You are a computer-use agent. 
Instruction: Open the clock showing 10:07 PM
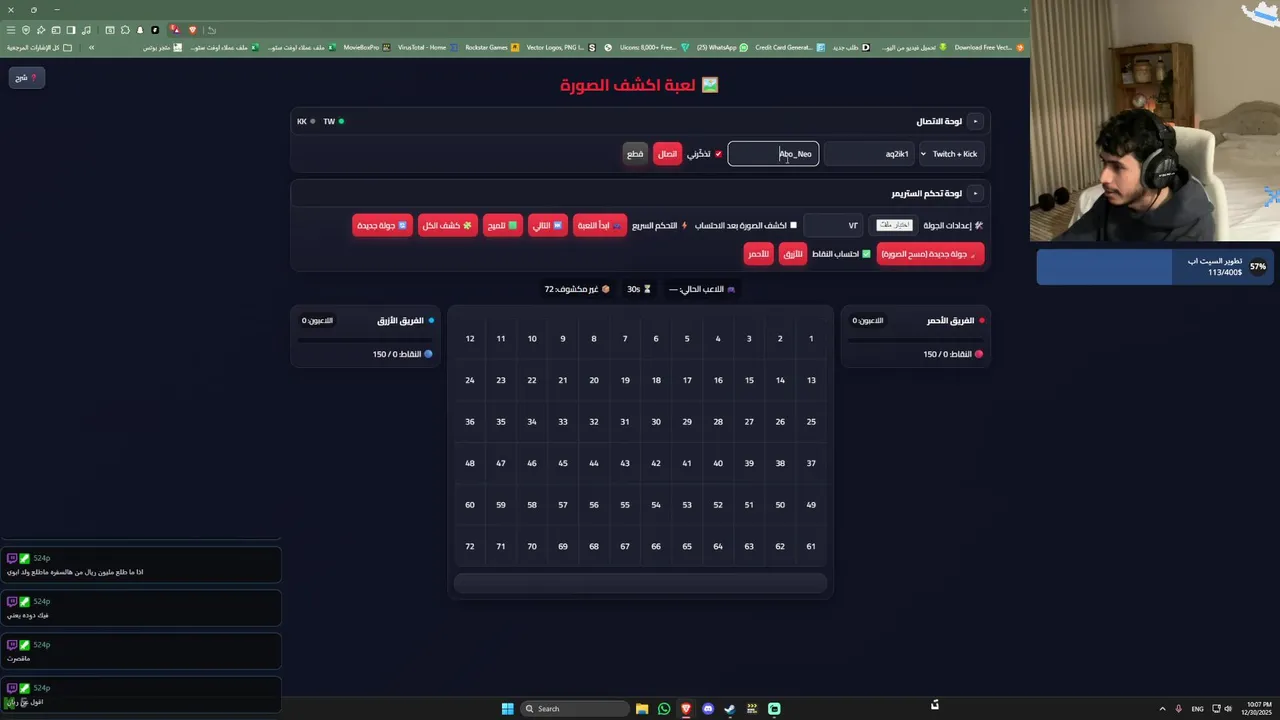pyautogui.click(x=1257, y=709)
